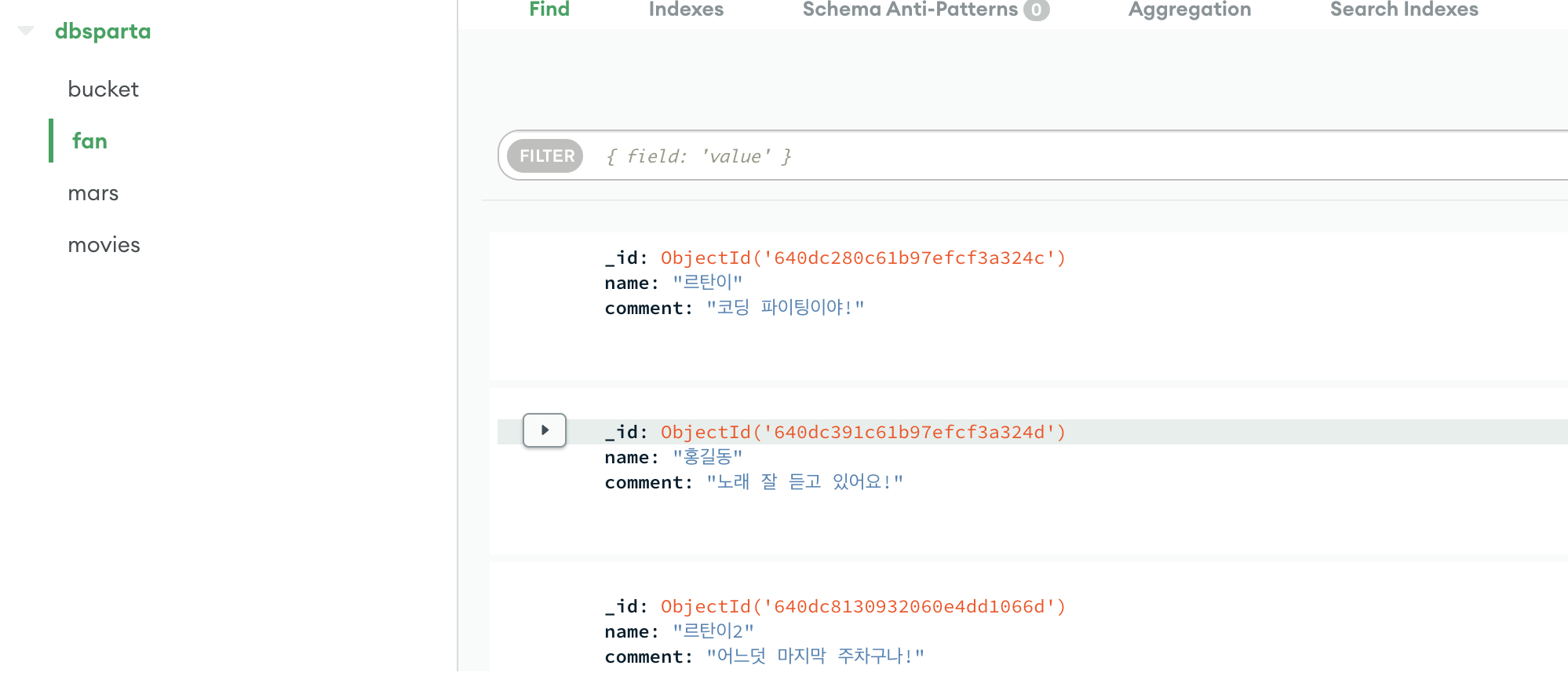1568x691 pixels.
Task: Click comment "노래 잘 듣고 있어요!"
Action: [804, 482]
